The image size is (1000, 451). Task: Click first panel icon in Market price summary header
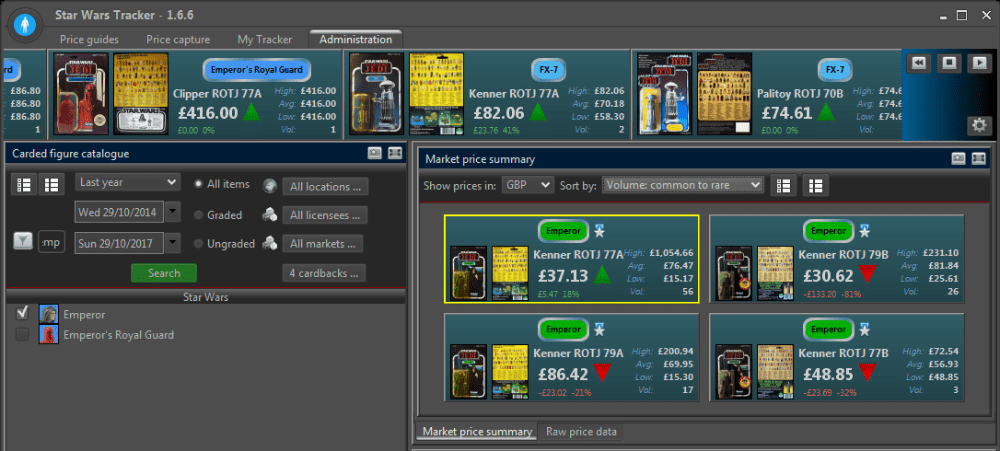959,159
